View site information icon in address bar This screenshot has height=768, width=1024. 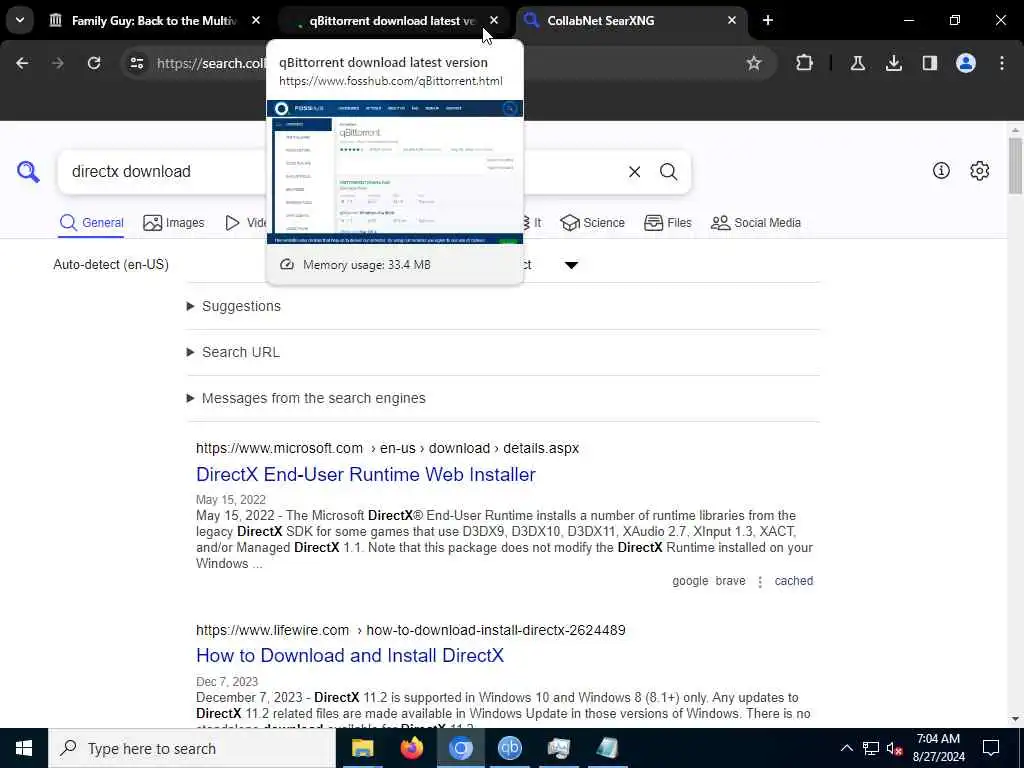point(136,63)
